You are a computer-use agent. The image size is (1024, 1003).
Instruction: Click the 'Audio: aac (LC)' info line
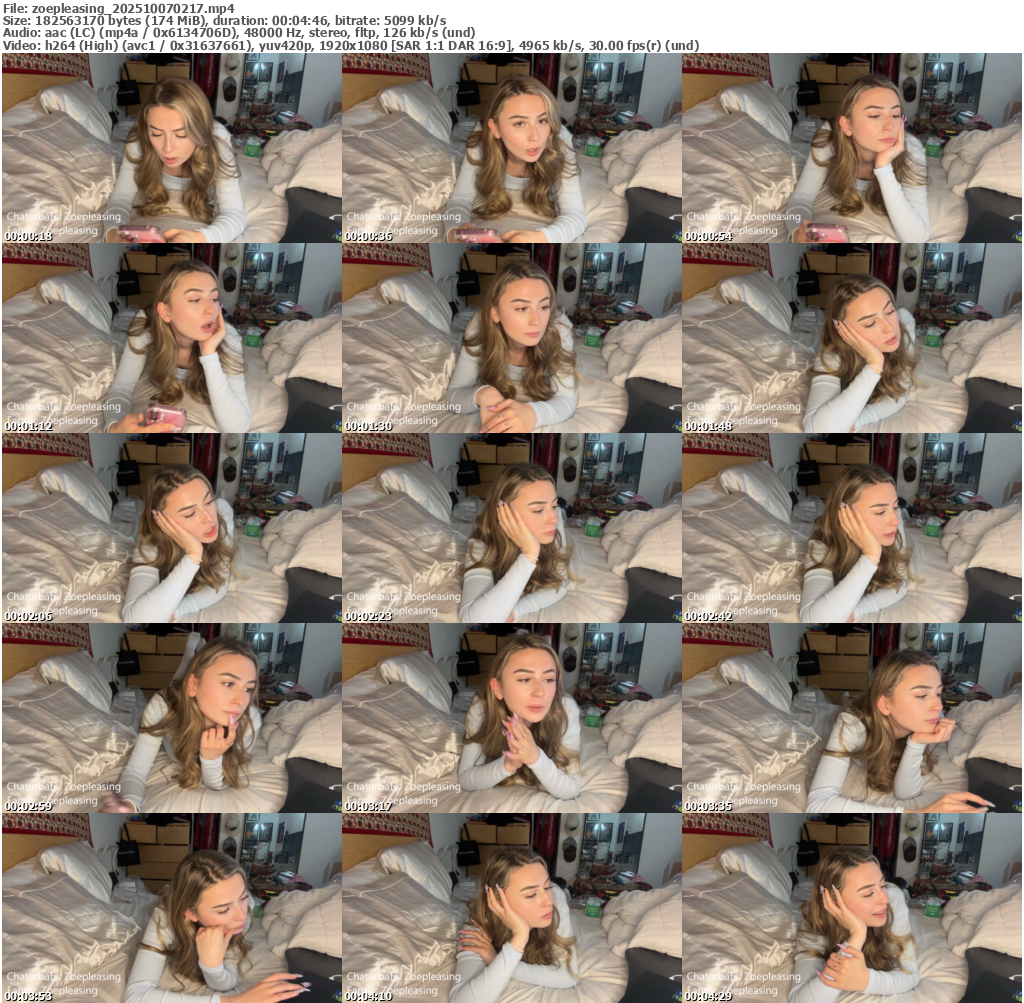[238, 33]
